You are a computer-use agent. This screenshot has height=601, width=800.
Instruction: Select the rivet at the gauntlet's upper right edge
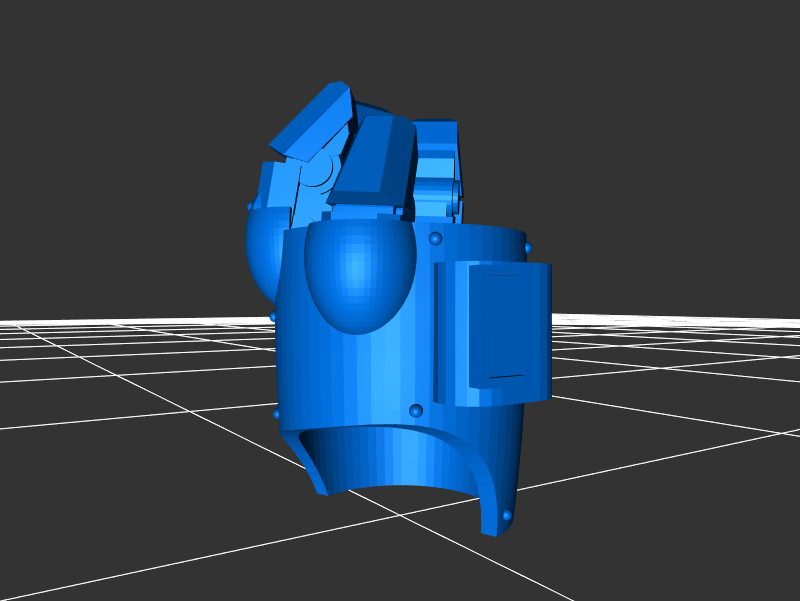tap(527, 245)
